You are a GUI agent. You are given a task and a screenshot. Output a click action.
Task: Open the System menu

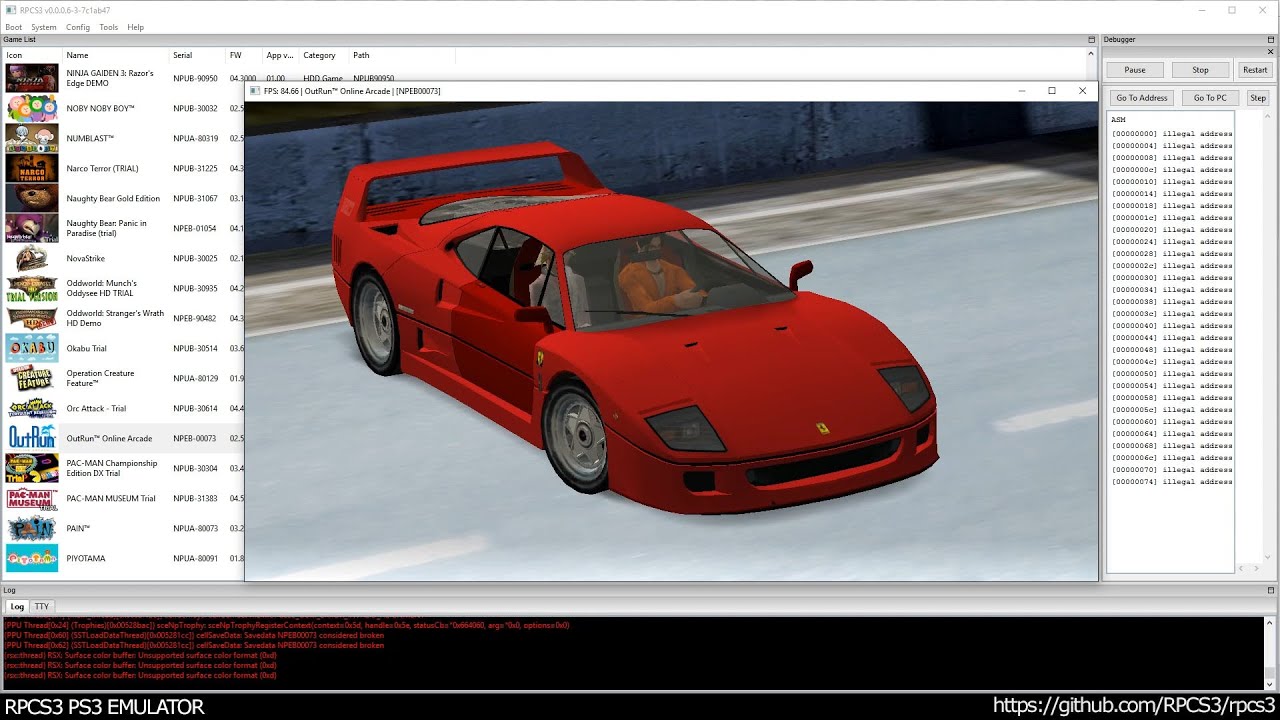pyautogui.click(x=44, y=27)
